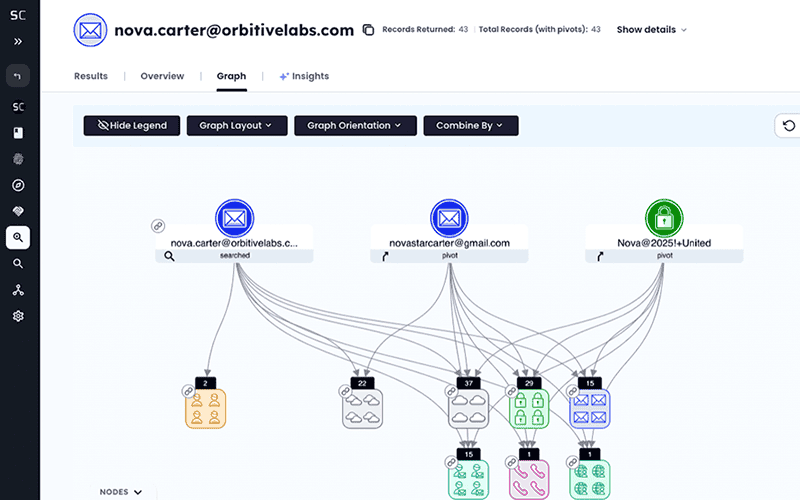Image resolution: width=800 pixels, height=500 pixels.
Task: Switch to the Results tab
Action: point(91,76)
